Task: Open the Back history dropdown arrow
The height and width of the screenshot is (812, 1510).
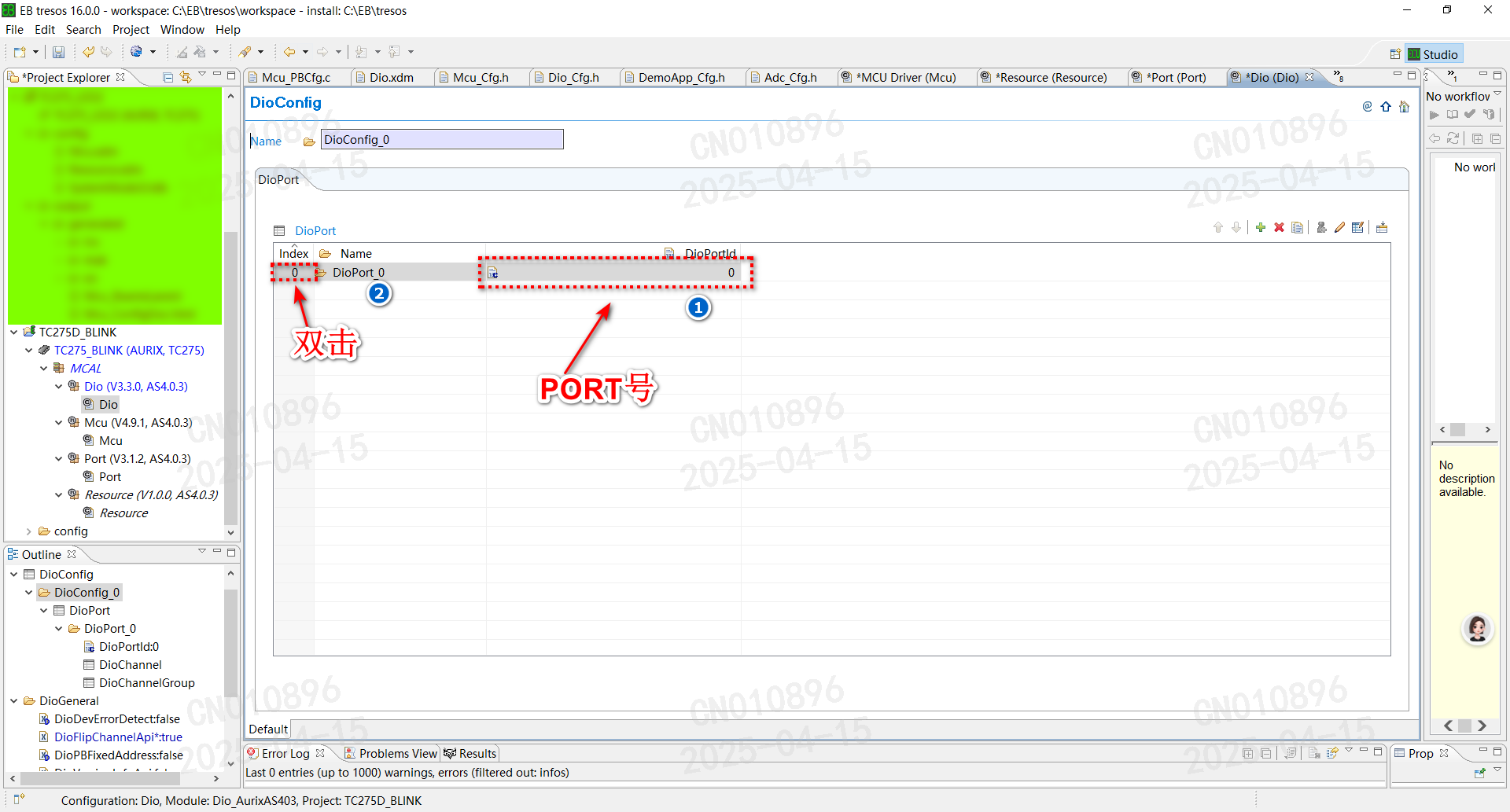Action: tap(305, 52)
